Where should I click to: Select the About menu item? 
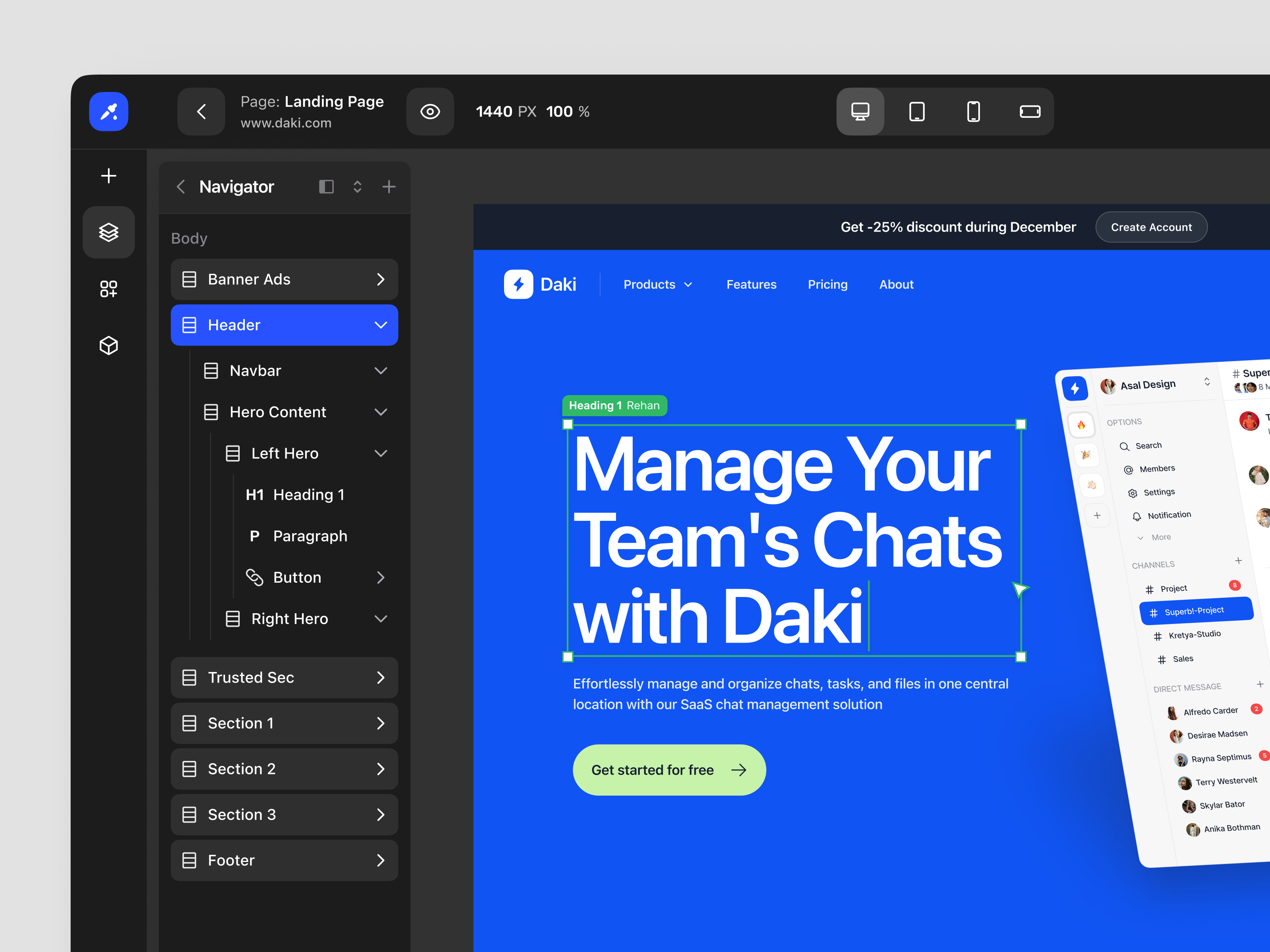896,284
